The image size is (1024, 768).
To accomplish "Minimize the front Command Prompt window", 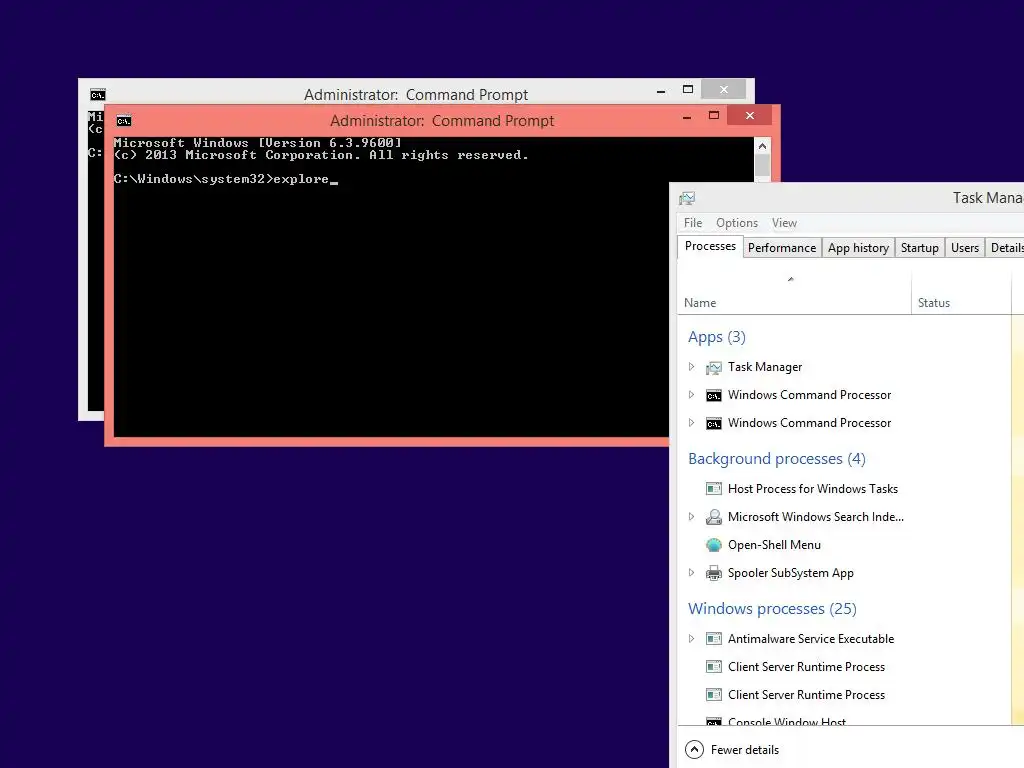I will coord(687,118).
